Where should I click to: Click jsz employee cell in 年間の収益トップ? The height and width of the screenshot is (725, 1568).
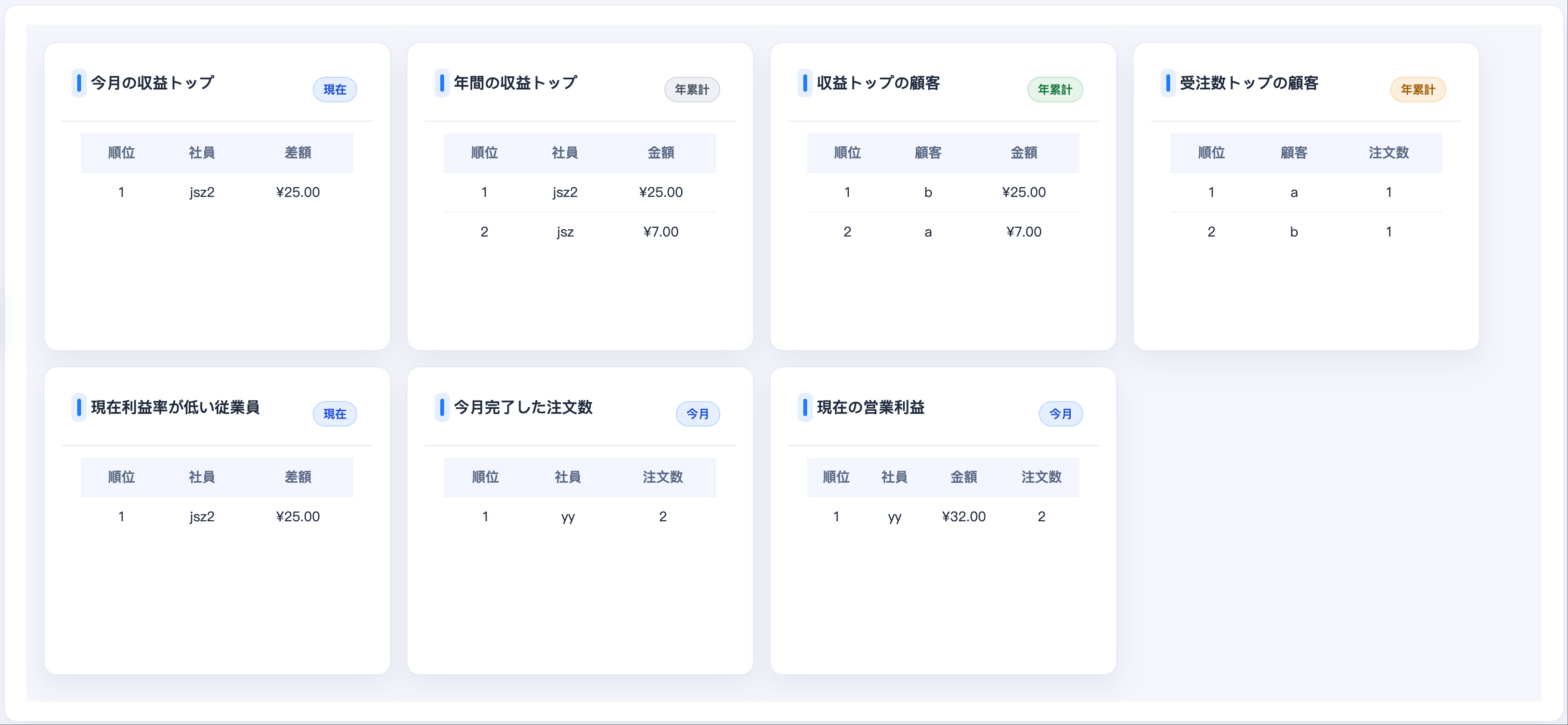point(564,232)
